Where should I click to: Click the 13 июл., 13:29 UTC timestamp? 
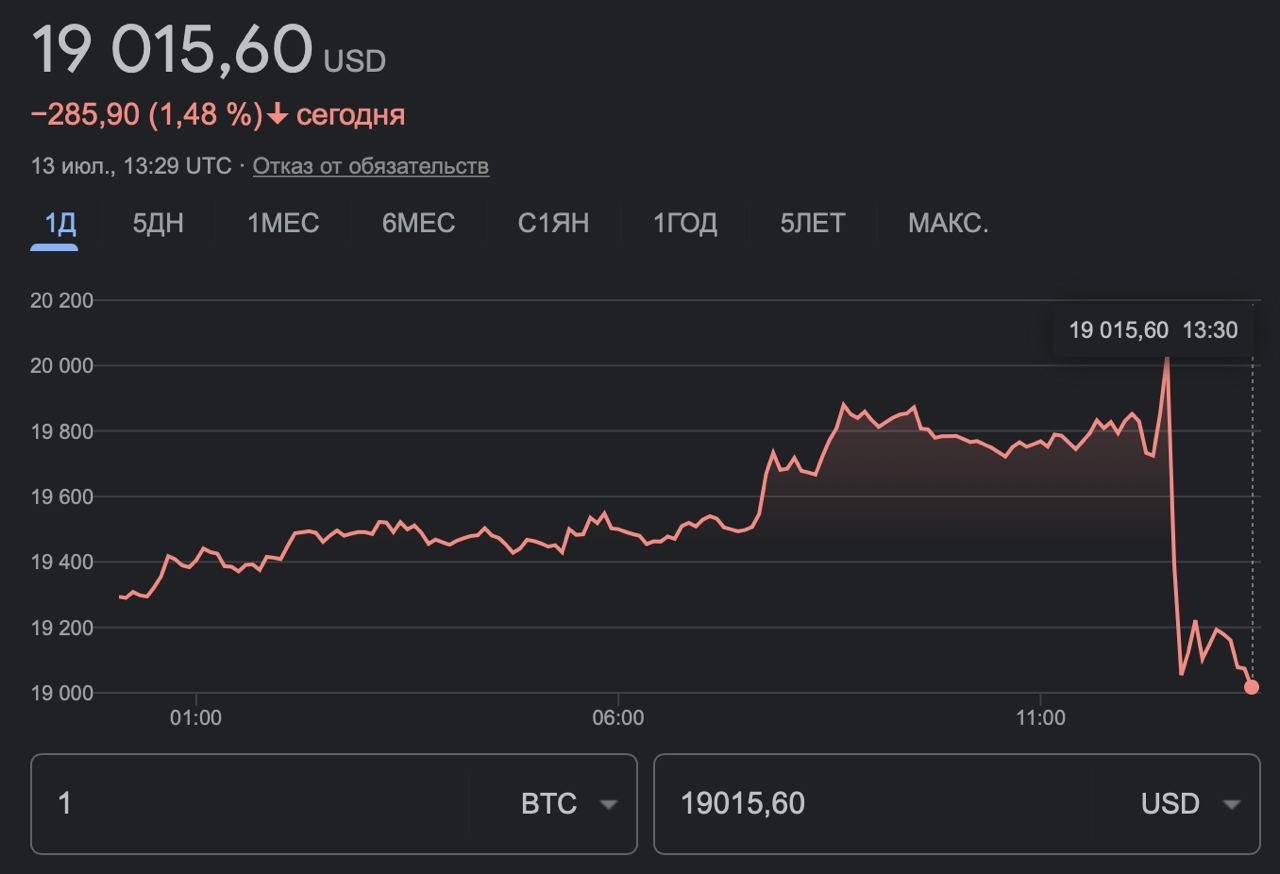pyautogui.click(x=131, y=166)
